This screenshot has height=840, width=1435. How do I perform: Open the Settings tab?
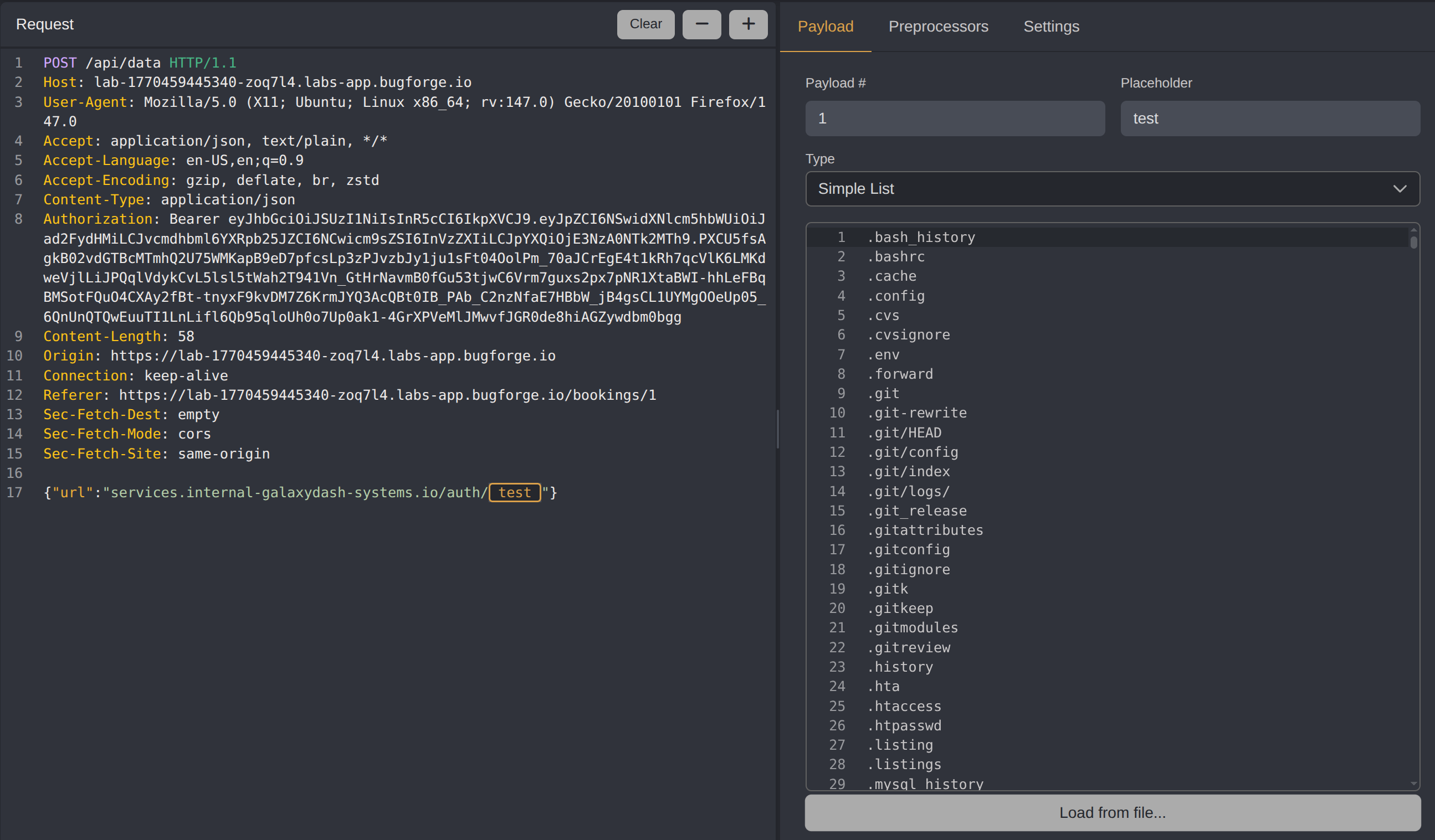(1050, 27)
